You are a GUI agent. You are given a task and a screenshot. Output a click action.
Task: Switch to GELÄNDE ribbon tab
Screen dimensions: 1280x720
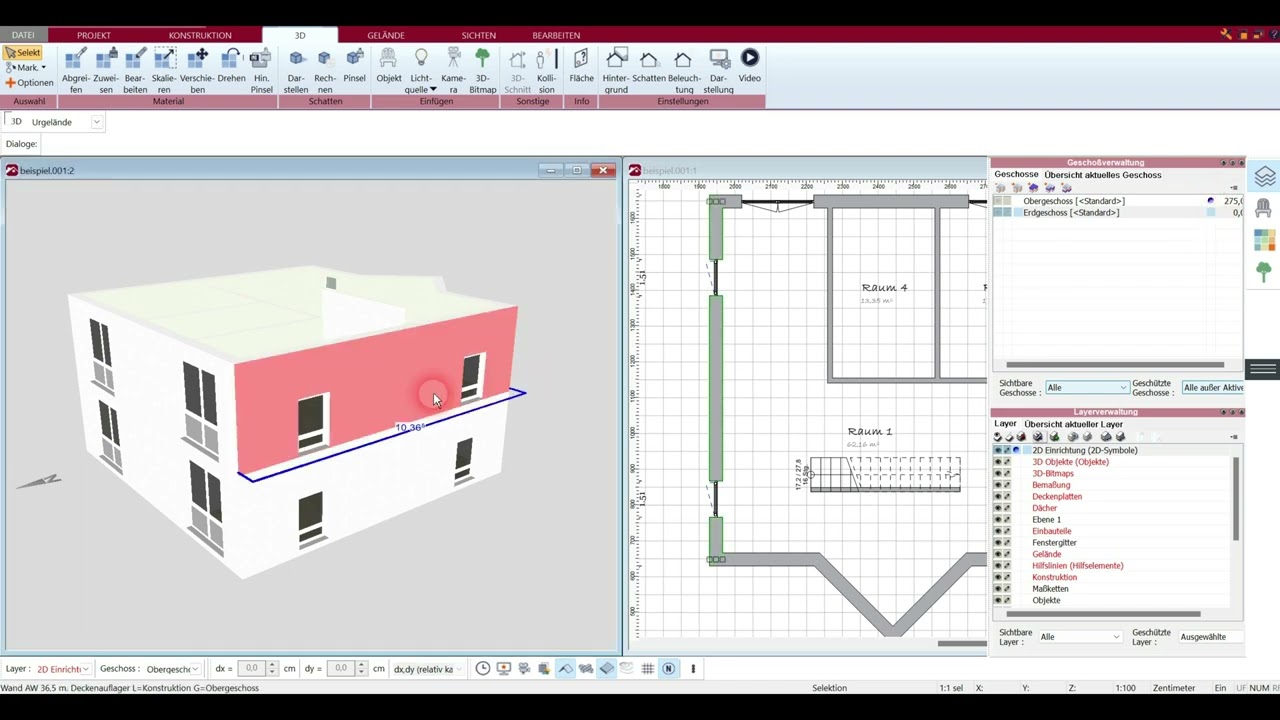(386, 35)
